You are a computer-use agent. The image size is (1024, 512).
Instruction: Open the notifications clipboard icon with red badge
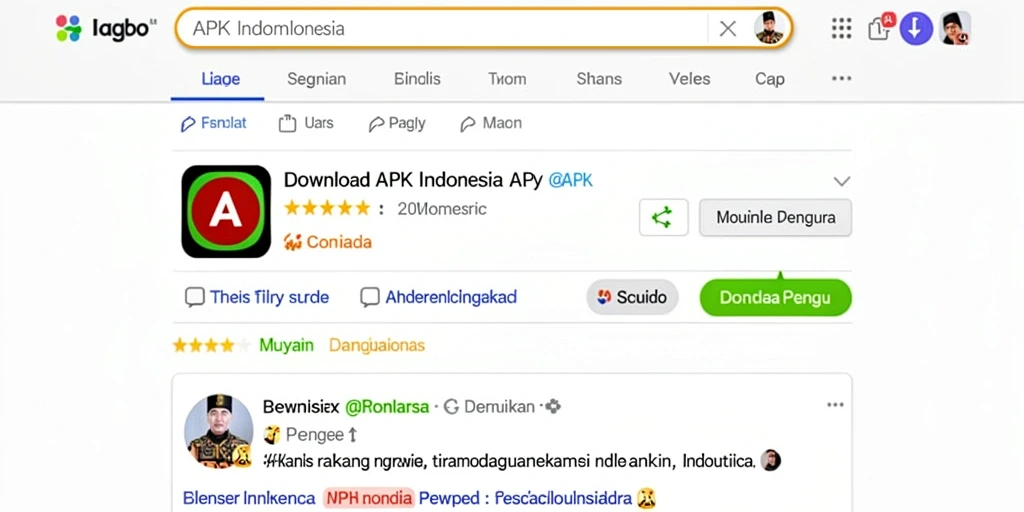880,27
